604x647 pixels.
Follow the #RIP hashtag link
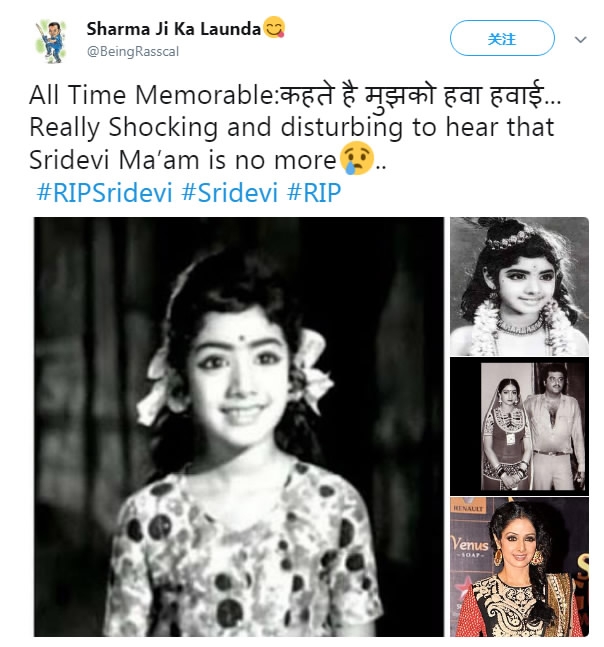314,191
